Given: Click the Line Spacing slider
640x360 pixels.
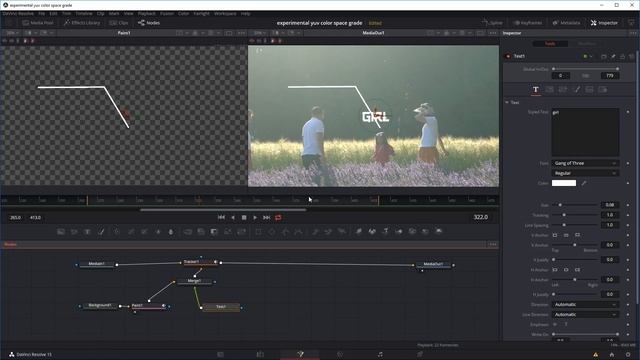Looking at the screenshot, I should [576, 225].
